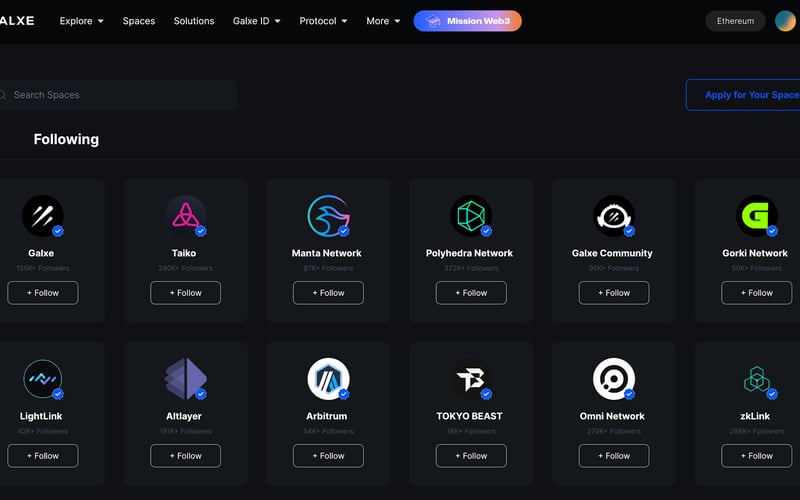Image resolution: width=800 pixels, height=500 pixels.
Task: Open the Taiko pink triangle logo
Action: [186, 216]
